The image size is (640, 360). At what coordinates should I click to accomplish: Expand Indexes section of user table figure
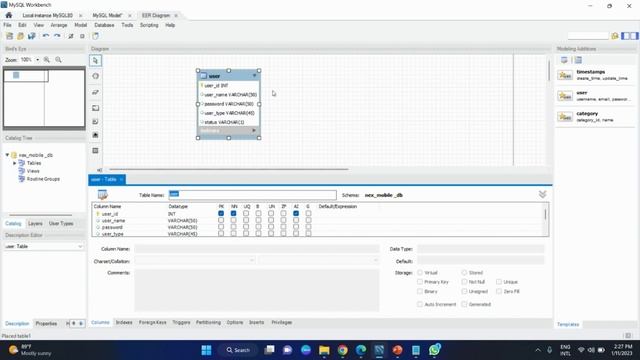click(x=254, y=130)
